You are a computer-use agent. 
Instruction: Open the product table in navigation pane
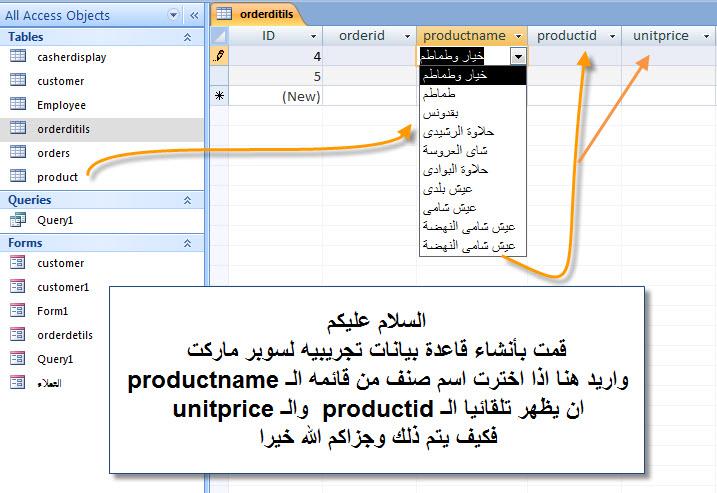[x=57, y=177]
